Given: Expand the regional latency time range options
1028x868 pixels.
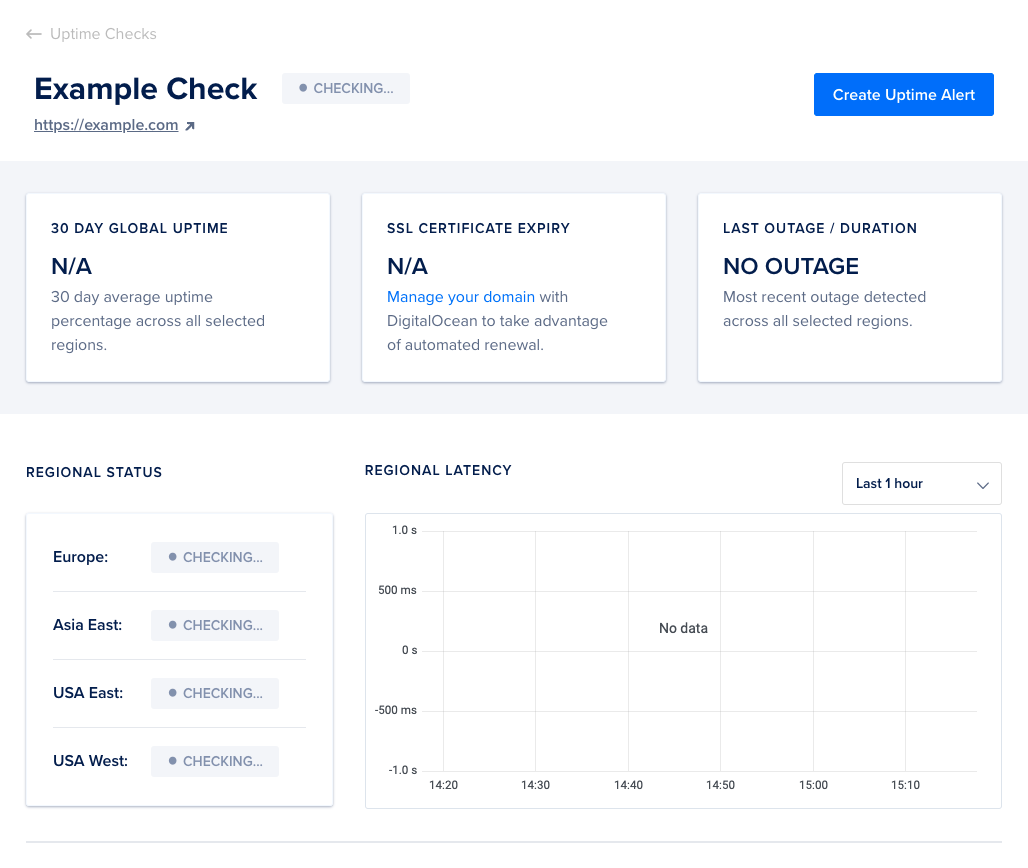Looking at the screenshot, I should point(920,483).
